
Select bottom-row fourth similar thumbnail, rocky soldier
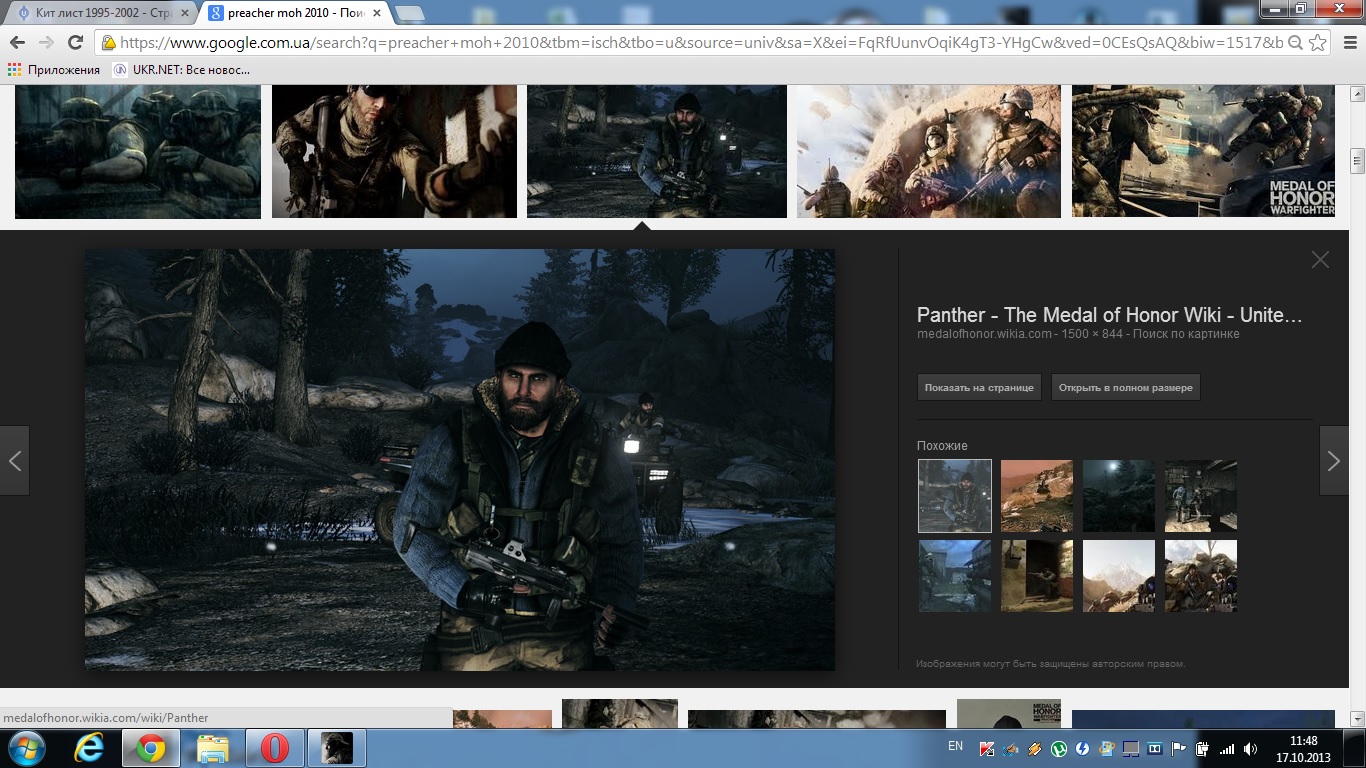1201,576
